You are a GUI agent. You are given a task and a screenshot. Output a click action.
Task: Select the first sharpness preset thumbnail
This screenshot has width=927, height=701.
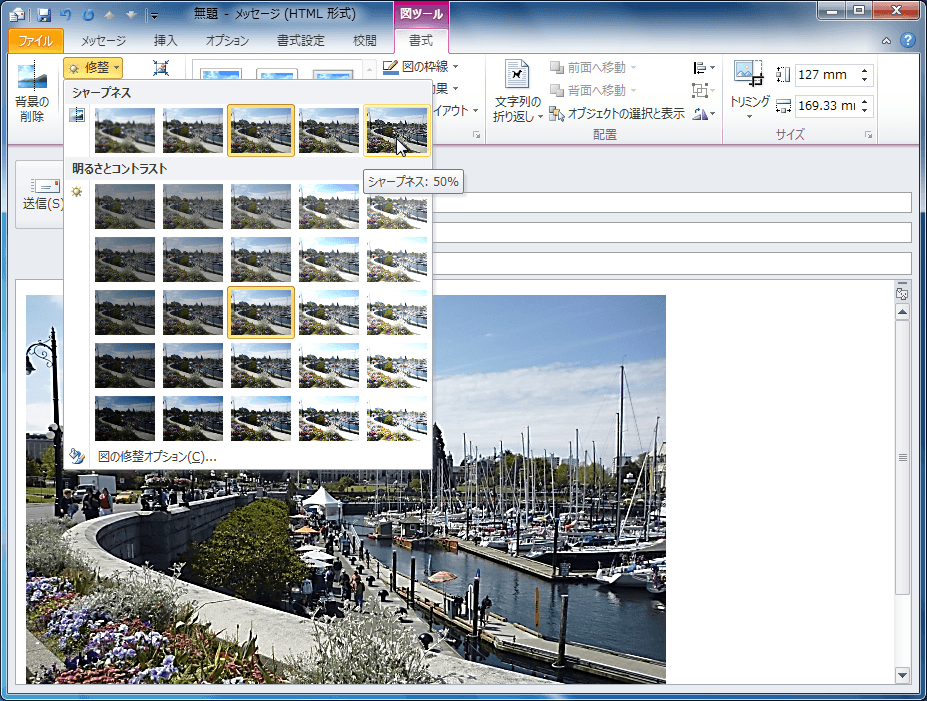coord(125,131)
